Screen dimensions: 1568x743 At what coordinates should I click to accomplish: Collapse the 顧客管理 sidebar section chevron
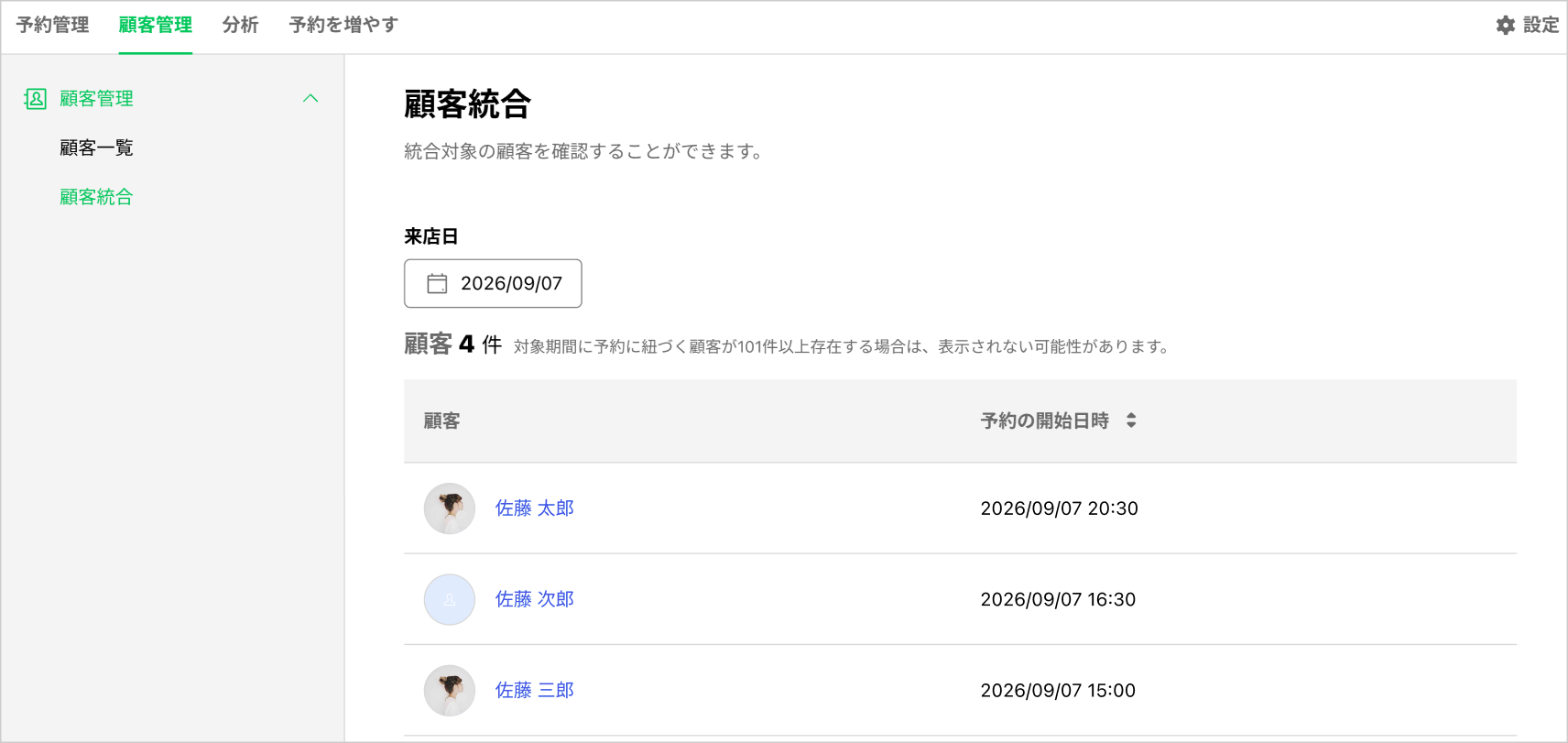[310, 98]
